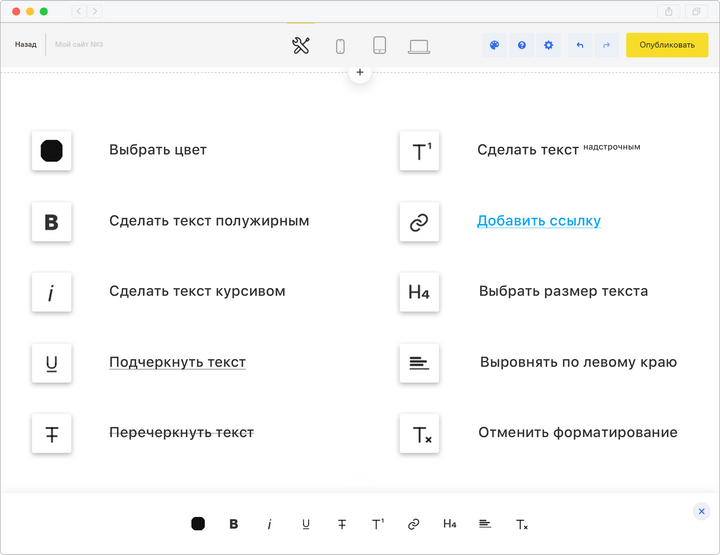Apply superscript from the bottom toolbar
The image size is (720, 555).
[378, 524]
